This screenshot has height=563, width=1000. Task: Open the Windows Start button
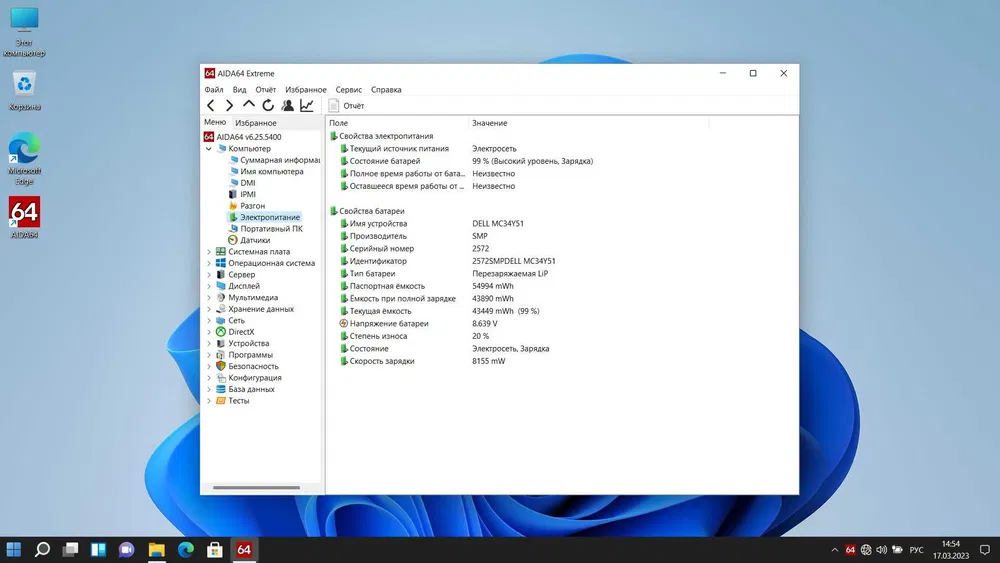pos(13,550)
